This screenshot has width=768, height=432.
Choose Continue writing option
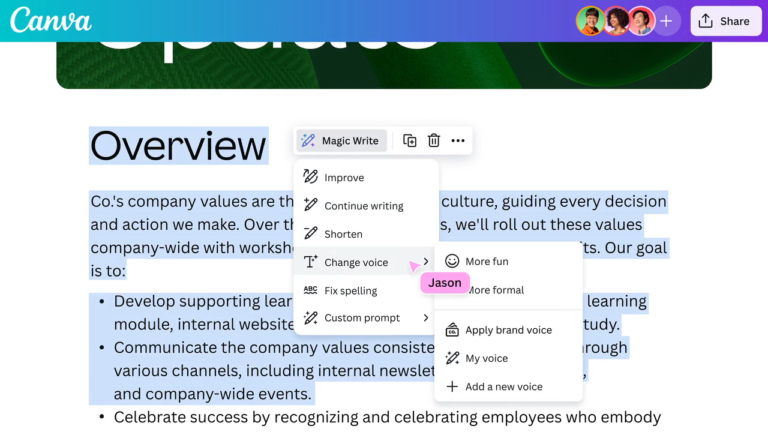coord(364,206)
